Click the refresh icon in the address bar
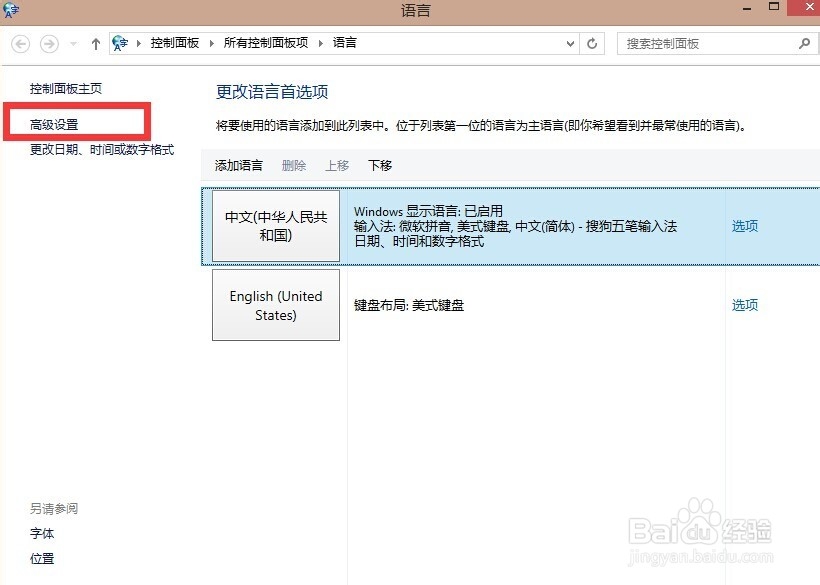Viewport: 820px width, 585px height. (x=589, y=43)
